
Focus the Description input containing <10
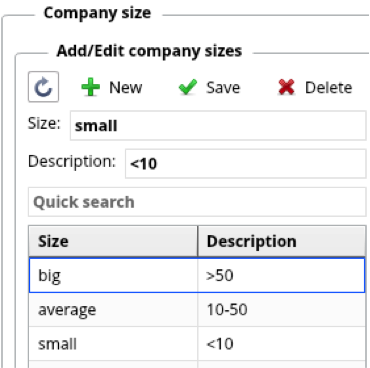[246, 164]
